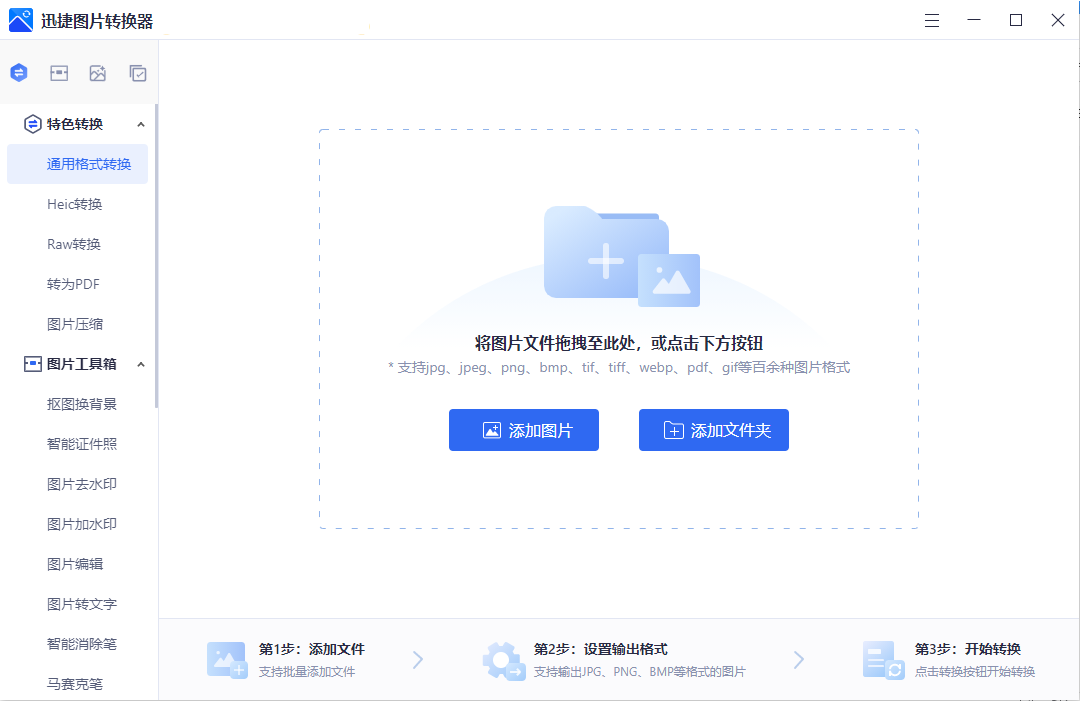Open the hamburger menu
This screenshot has width=1080, height=701.
click(x=931, y=19)
